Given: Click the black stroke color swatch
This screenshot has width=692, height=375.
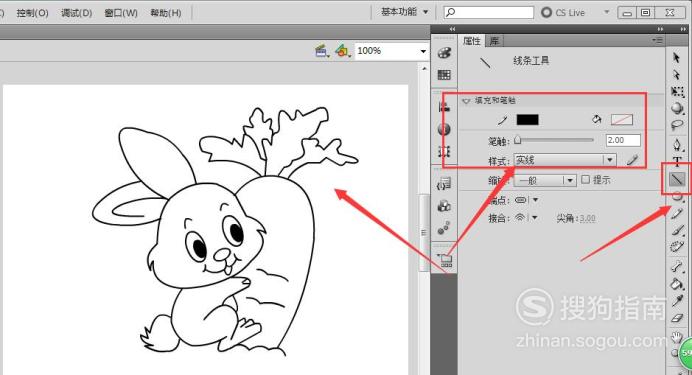Looking at the screenshot, I should tap(527, 120).
